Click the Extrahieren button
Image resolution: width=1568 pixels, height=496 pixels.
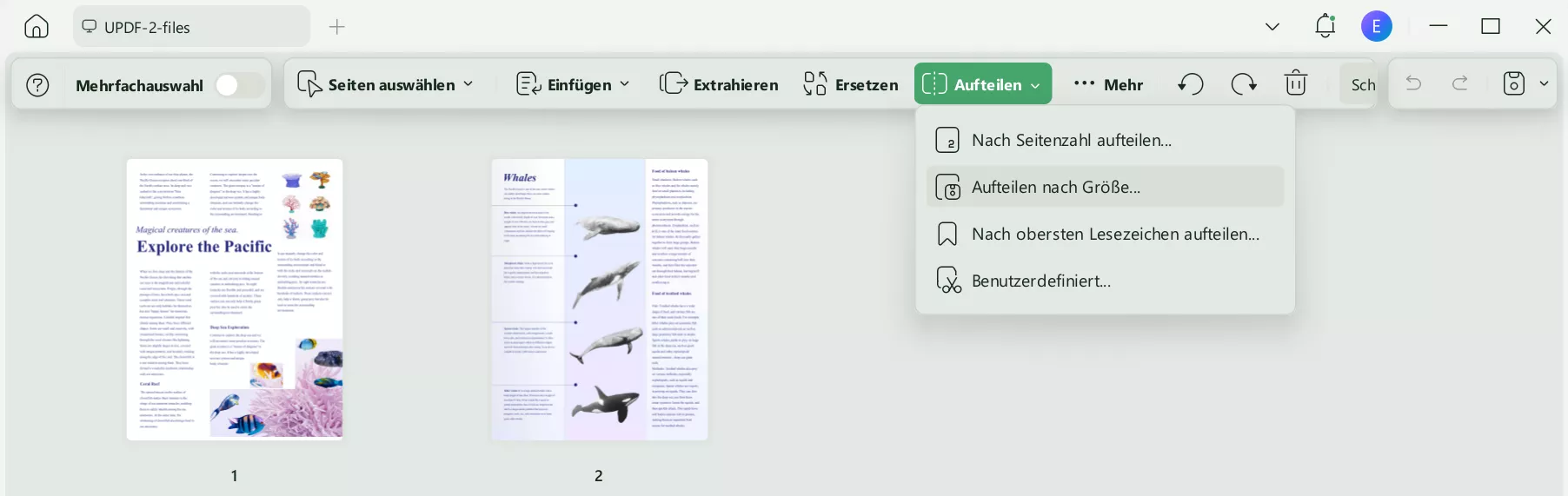(719, 84)
